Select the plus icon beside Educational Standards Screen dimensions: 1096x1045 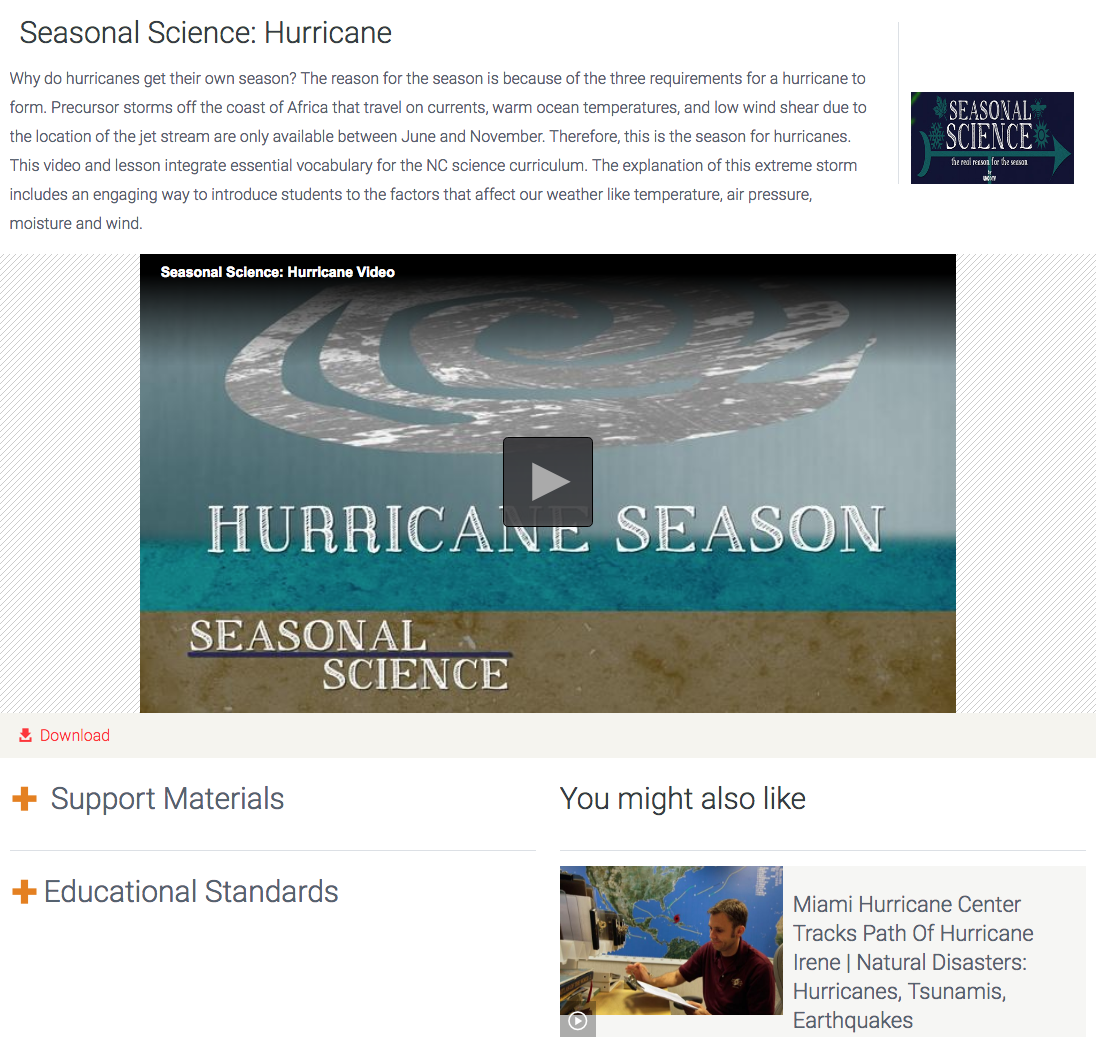(x=25, y=891)
